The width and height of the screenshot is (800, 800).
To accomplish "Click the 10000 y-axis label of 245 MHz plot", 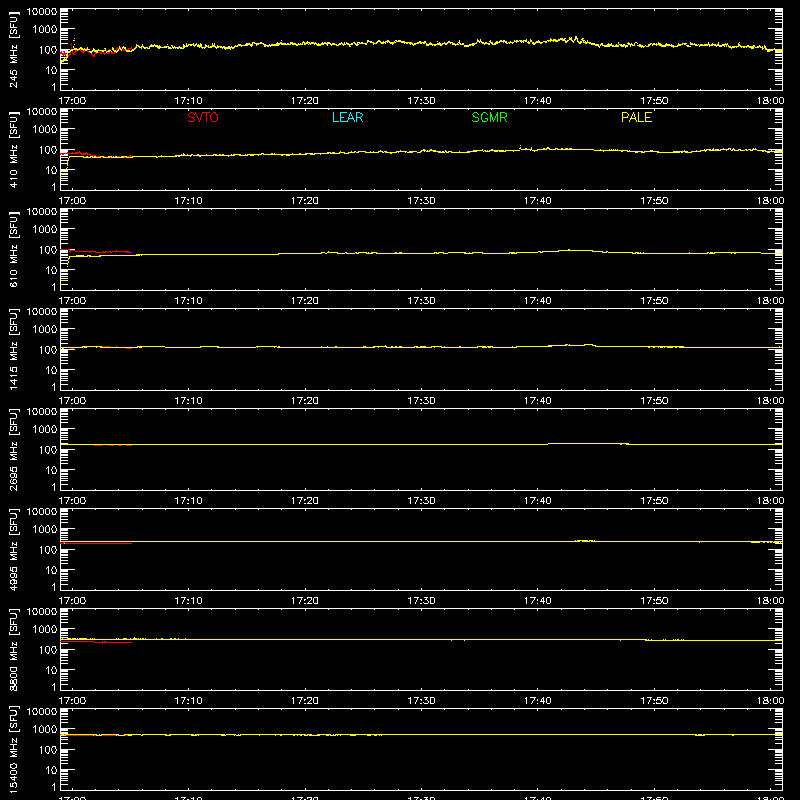I will (42, 12).
